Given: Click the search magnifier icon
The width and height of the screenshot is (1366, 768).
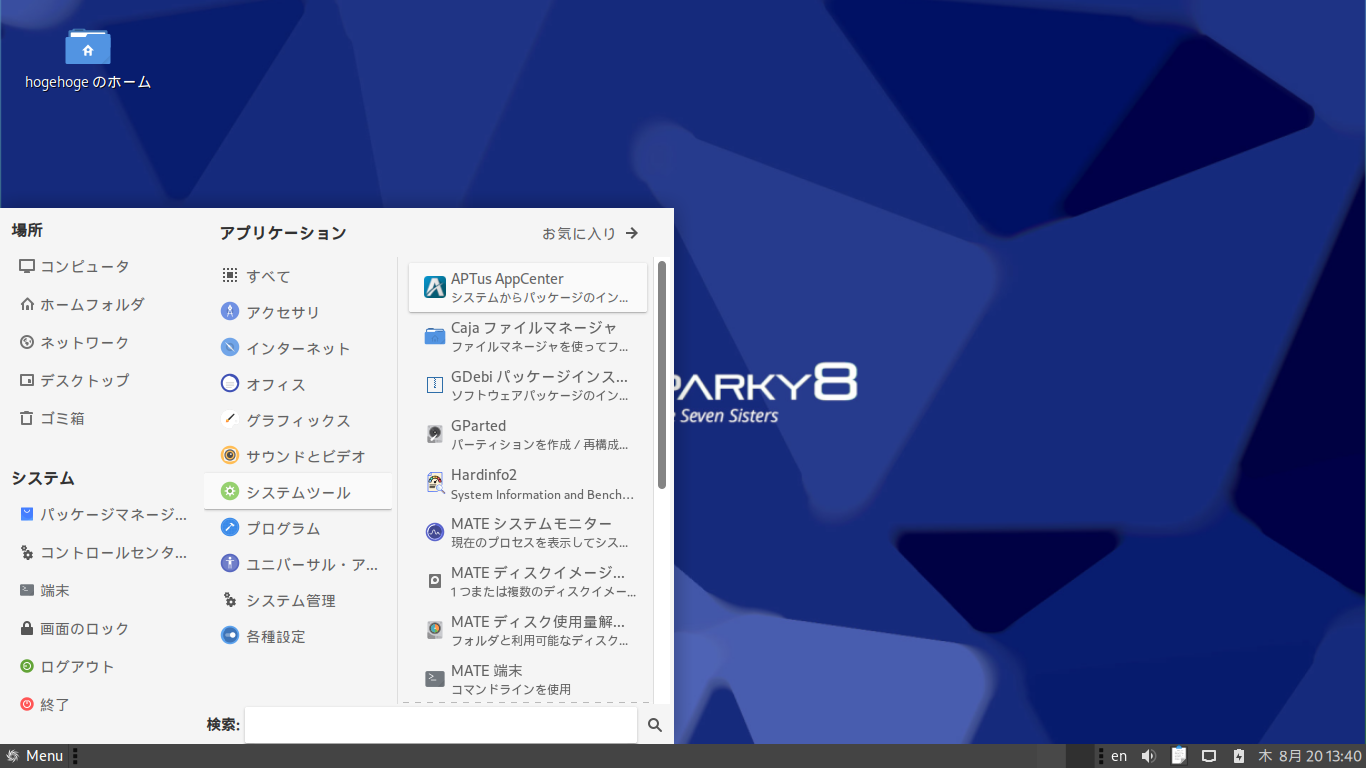Looking at the screenshot, I should 655,725.
